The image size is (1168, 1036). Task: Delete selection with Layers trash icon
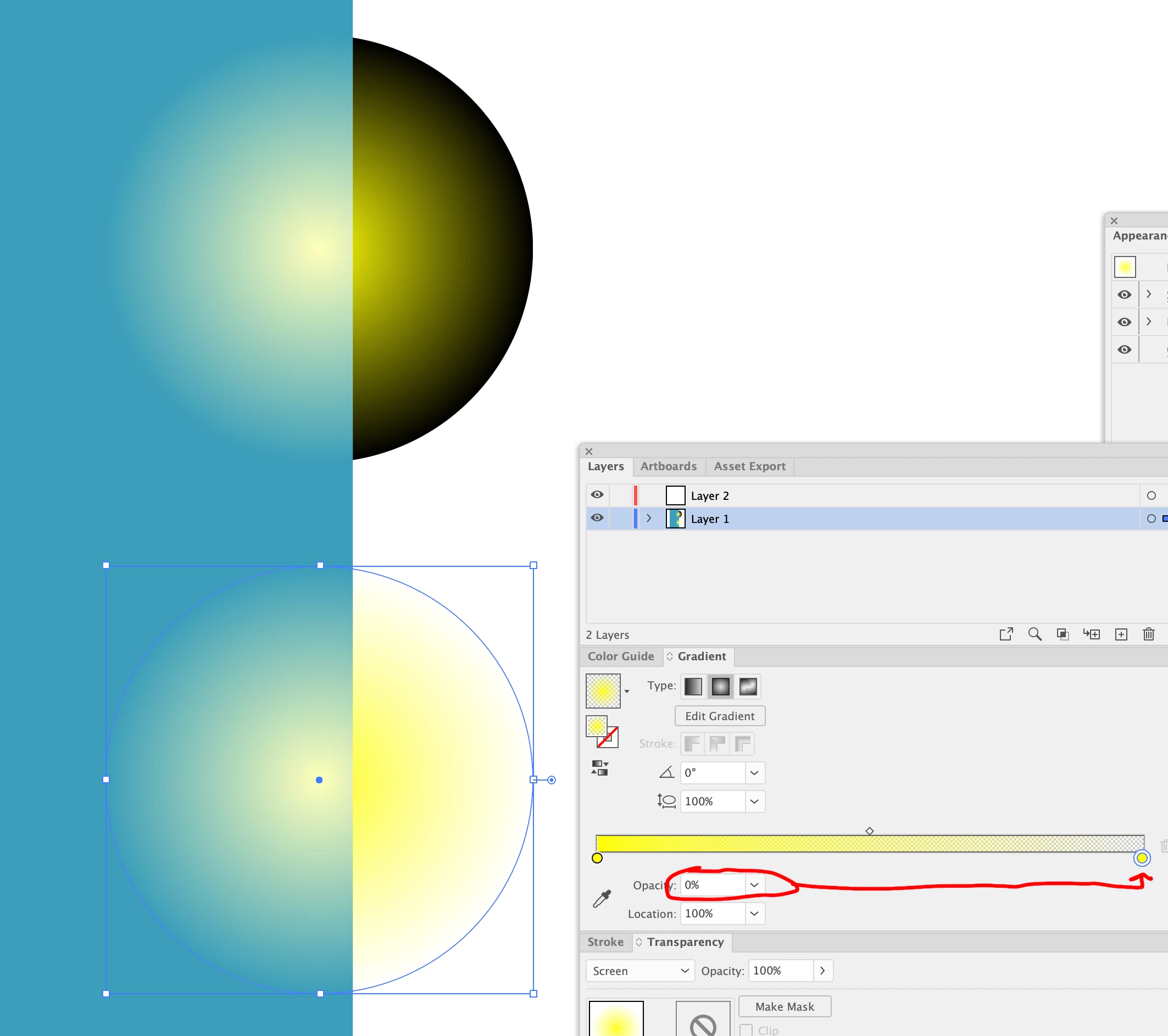click(x=1149, y=634)
